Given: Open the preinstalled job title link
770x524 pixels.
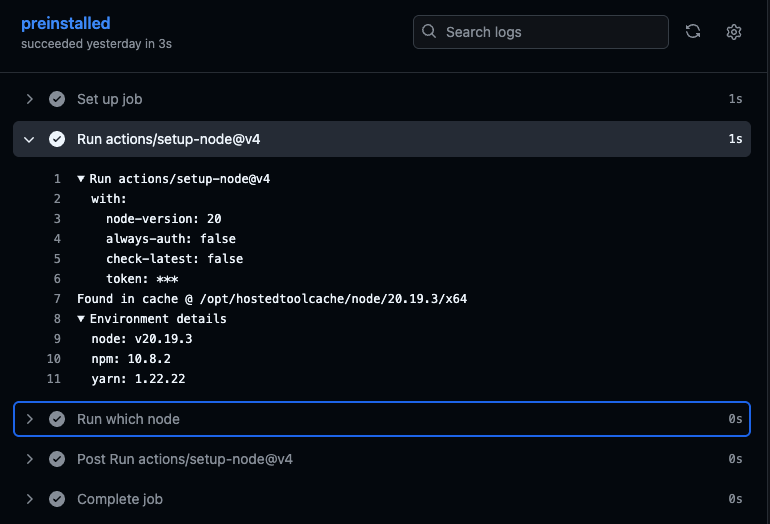Looking at the screenshot, I should tap(65, 23).
